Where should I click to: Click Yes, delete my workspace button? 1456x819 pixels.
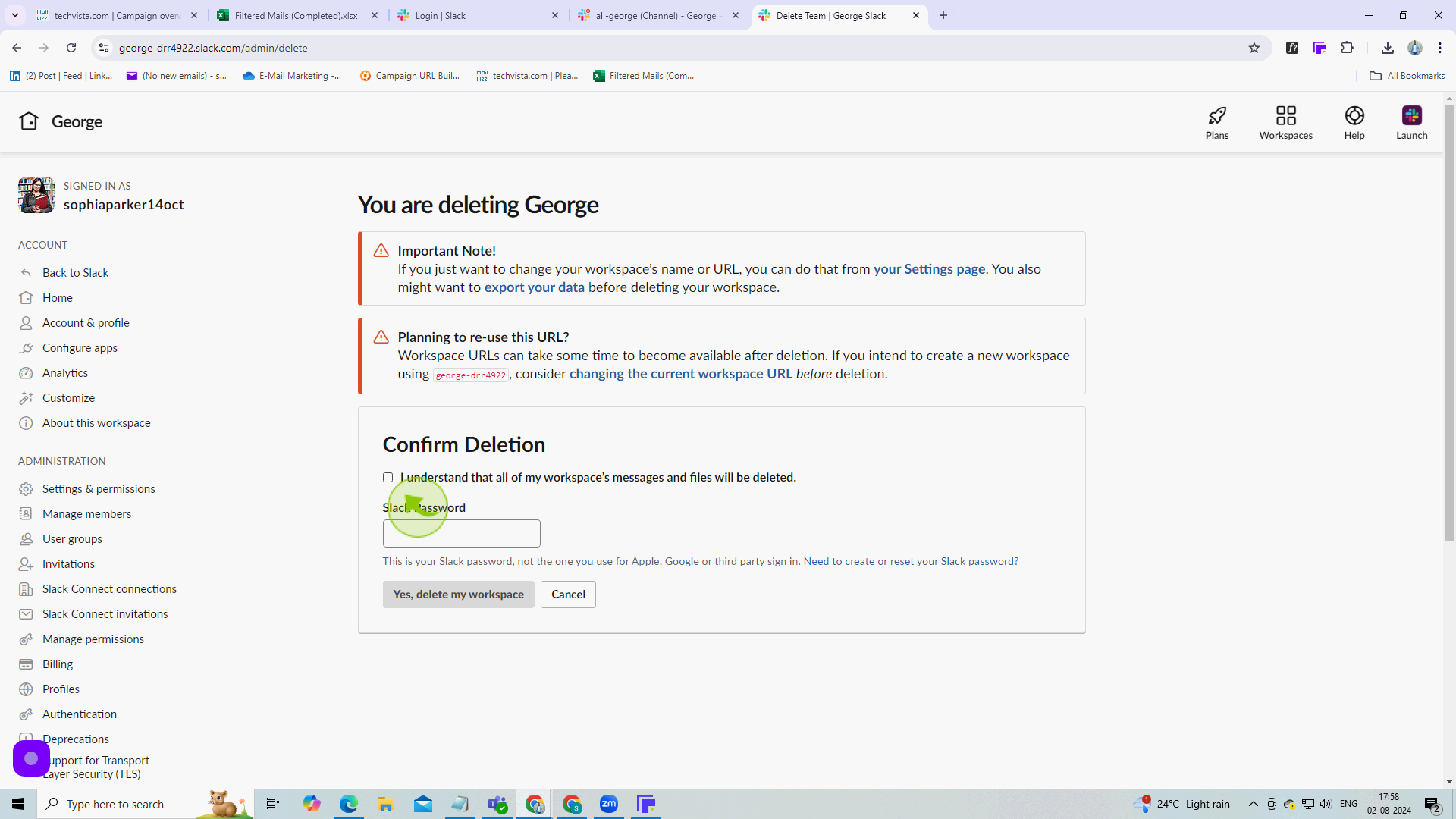(458, 595)
